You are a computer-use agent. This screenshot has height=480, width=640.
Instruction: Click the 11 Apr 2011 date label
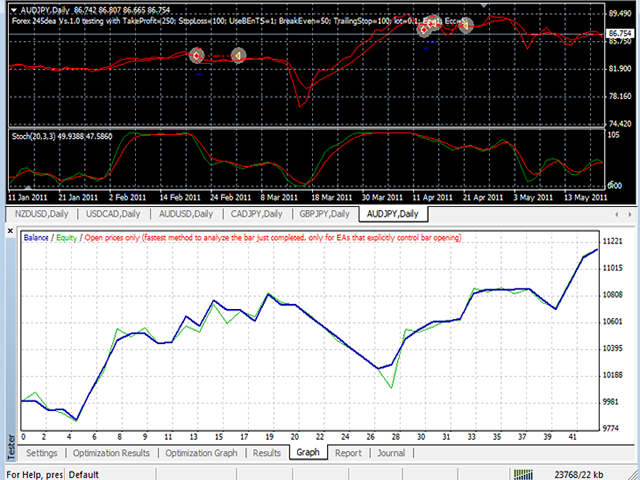tap(432, 198)
